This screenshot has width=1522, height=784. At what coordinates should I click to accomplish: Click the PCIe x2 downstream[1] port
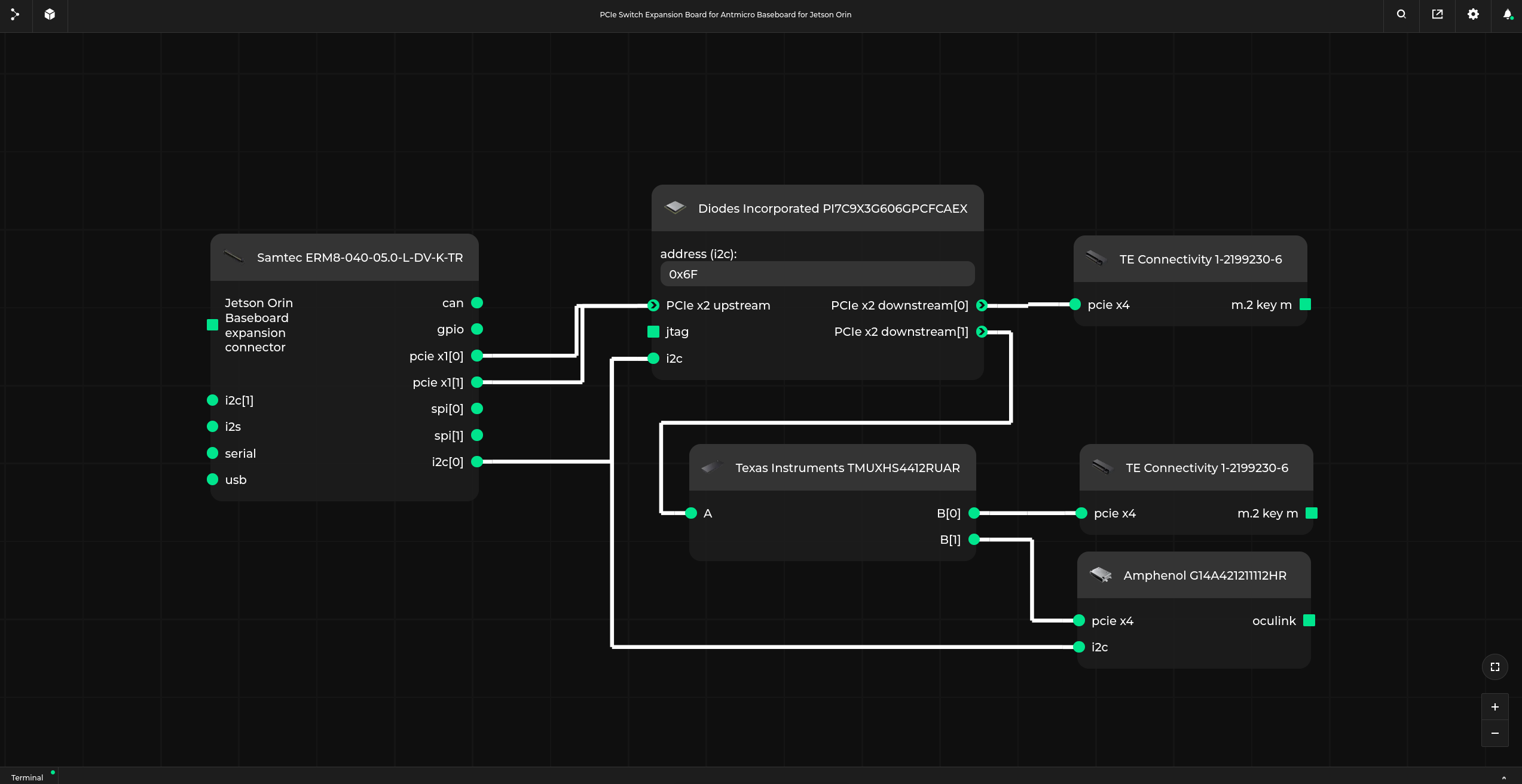pos(982,332)
